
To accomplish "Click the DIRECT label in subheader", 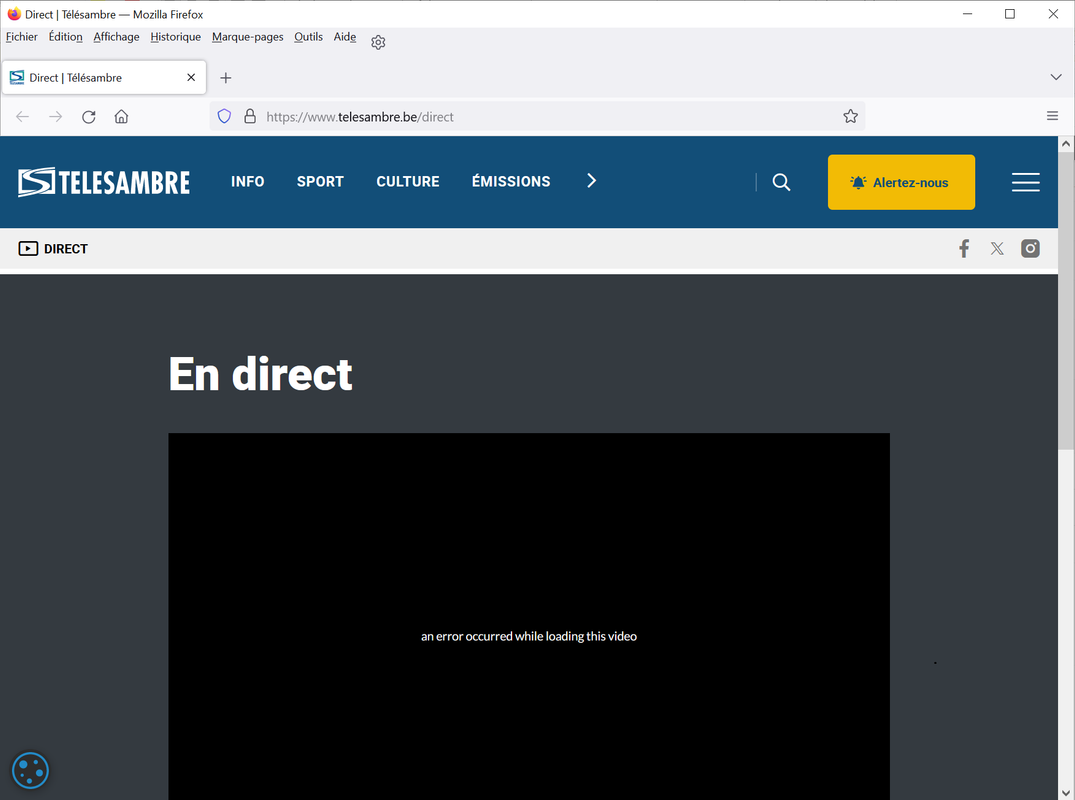I will (x=66, y=249).
